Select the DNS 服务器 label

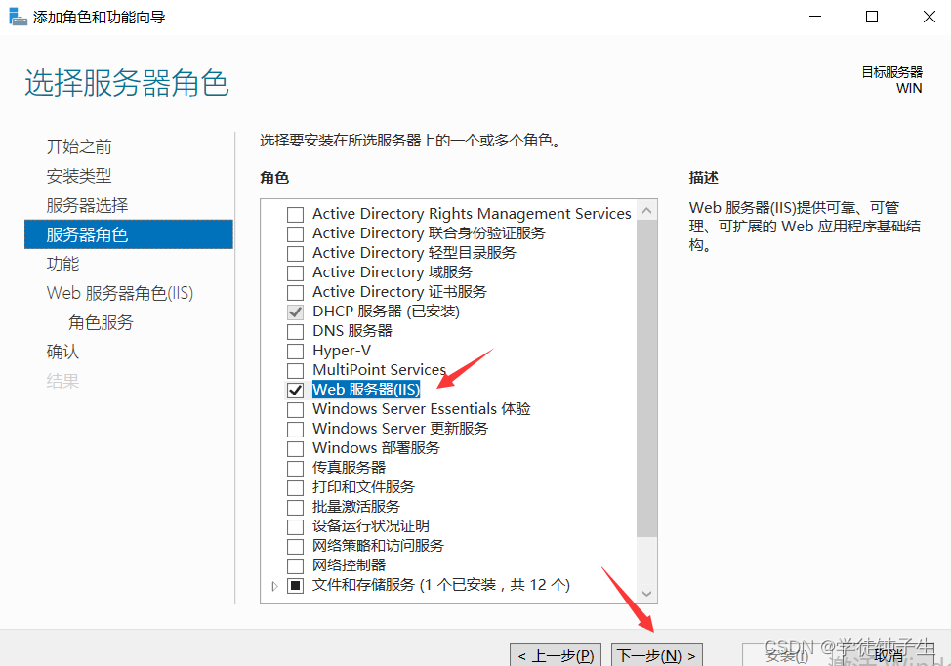pos(352,331)
